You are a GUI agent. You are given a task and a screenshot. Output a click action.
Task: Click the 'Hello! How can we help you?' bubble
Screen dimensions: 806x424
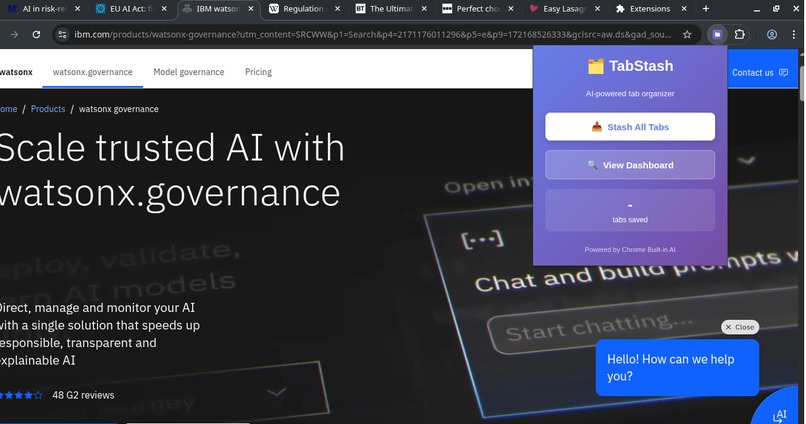(x=677, y=367)
